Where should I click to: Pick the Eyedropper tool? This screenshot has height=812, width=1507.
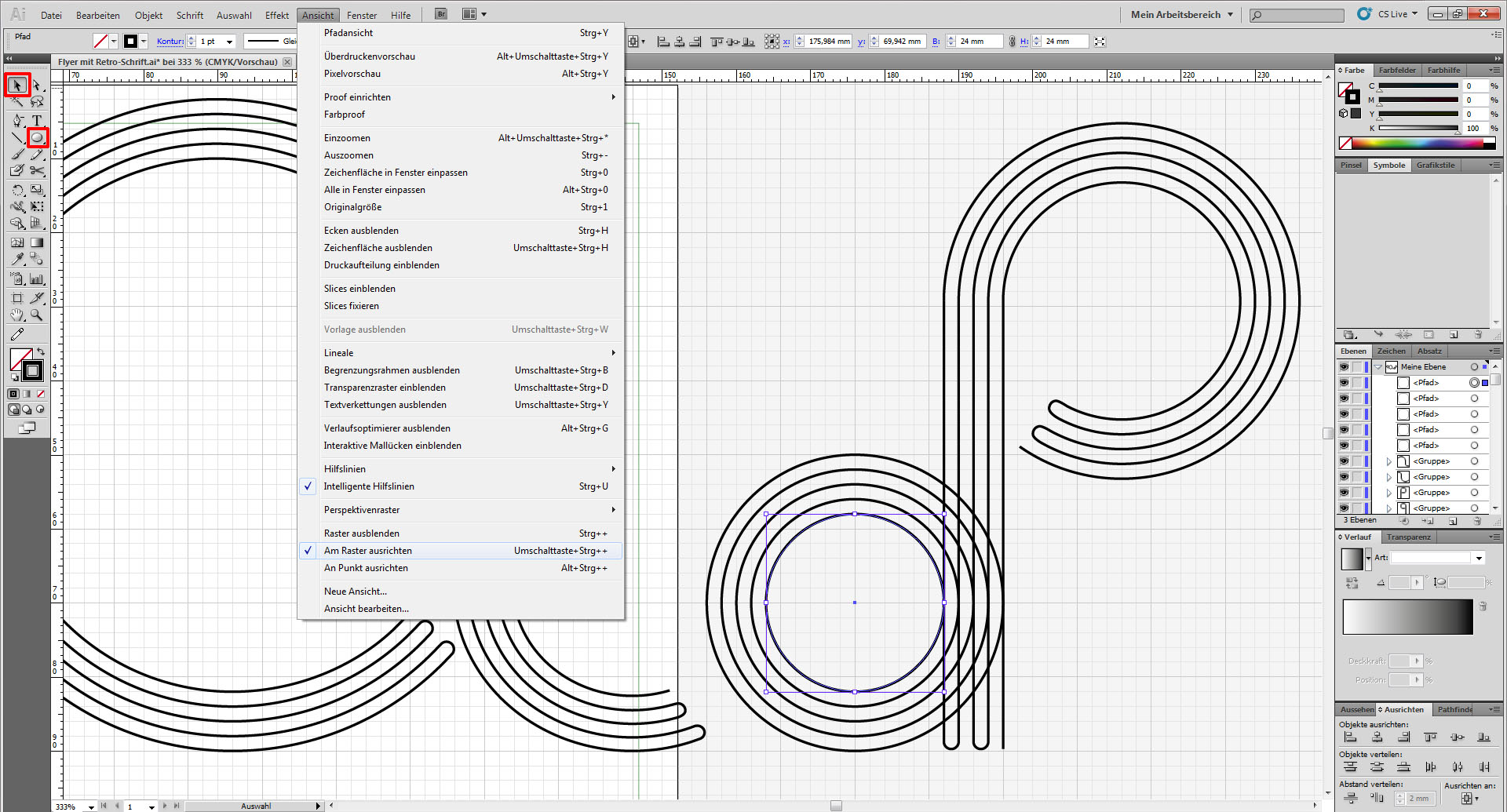click(x=17, y=259)
